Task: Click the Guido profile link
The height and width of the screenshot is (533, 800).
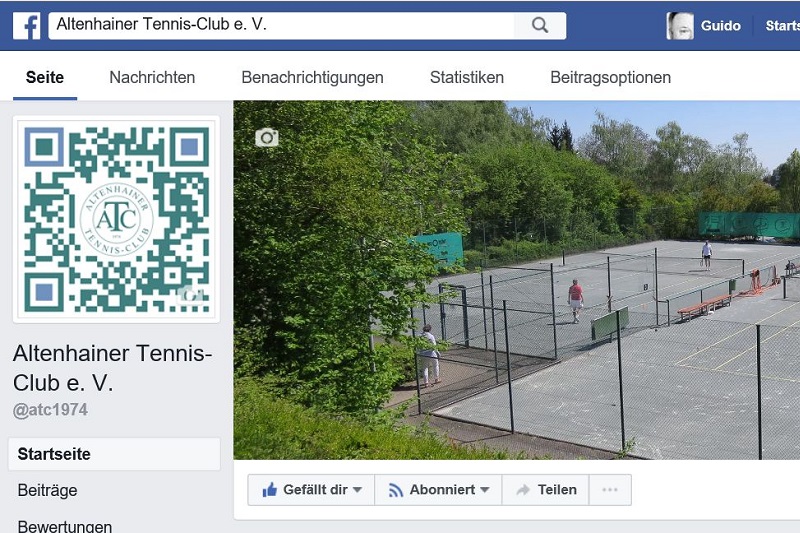Action: point(720,26)
